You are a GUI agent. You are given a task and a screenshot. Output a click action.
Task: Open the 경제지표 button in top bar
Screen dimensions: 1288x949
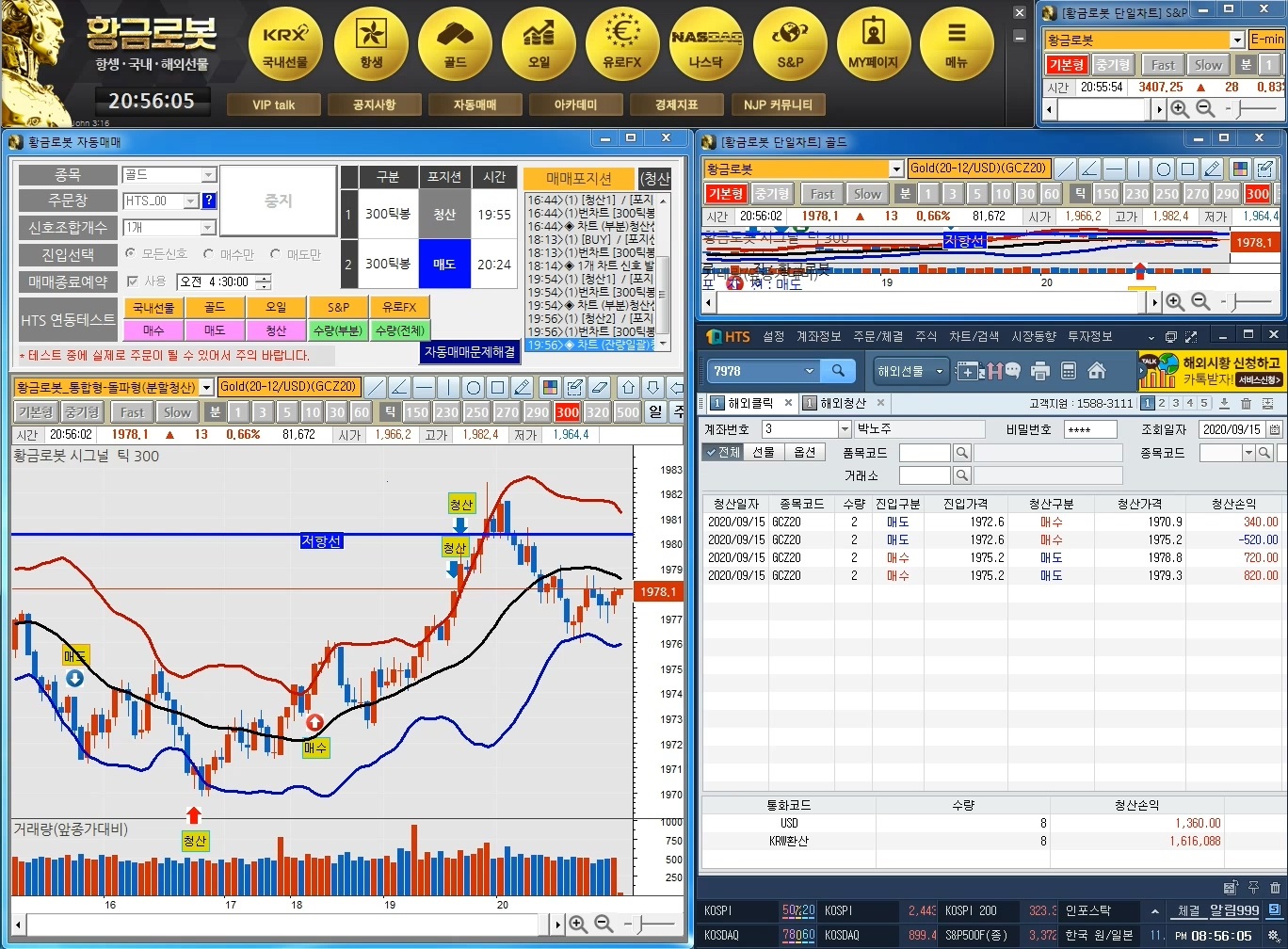coord(676,105)
